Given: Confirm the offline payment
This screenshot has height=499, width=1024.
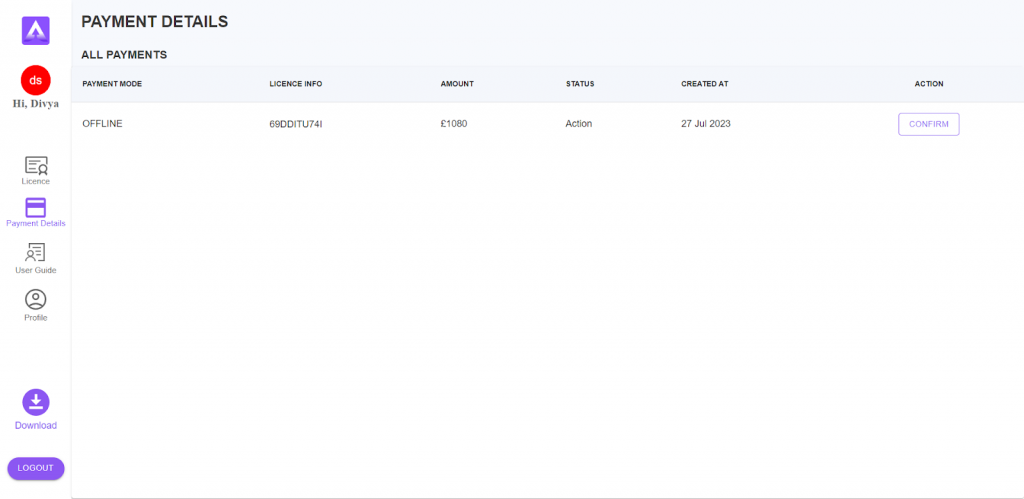Looking at the screenshot, I should coord(929,124).
